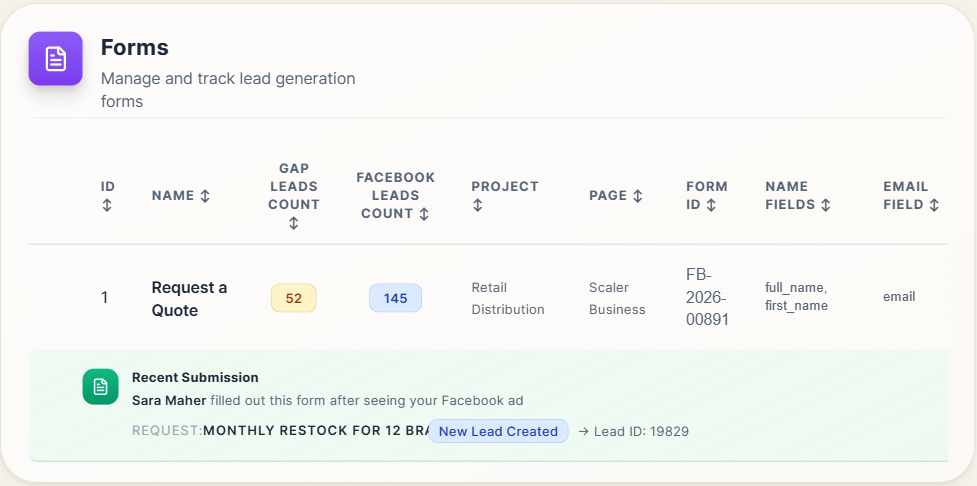This screenshot has height=486, width=977.
Task: Click the full_name, first_name cell
Action: tap(796, 297)
